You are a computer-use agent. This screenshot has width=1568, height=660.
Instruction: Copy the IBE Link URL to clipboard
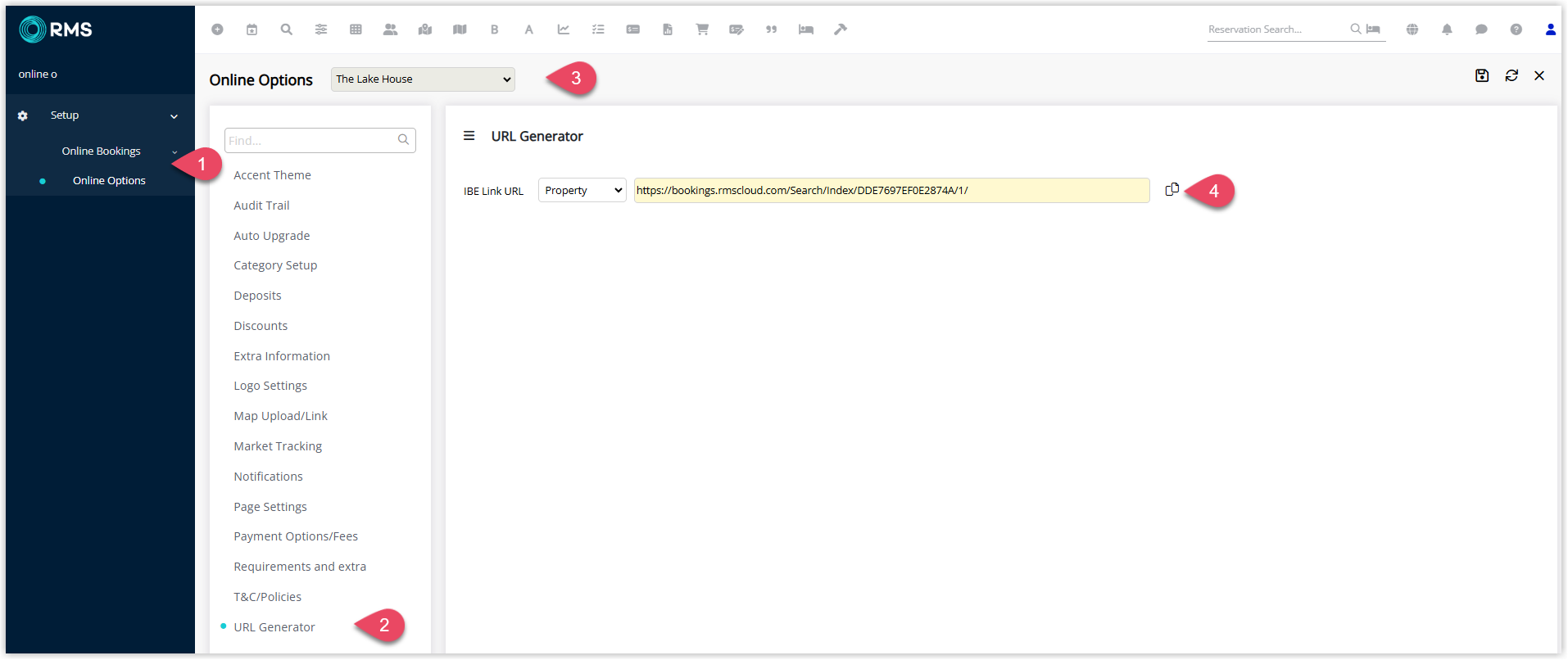point(1171,190)
